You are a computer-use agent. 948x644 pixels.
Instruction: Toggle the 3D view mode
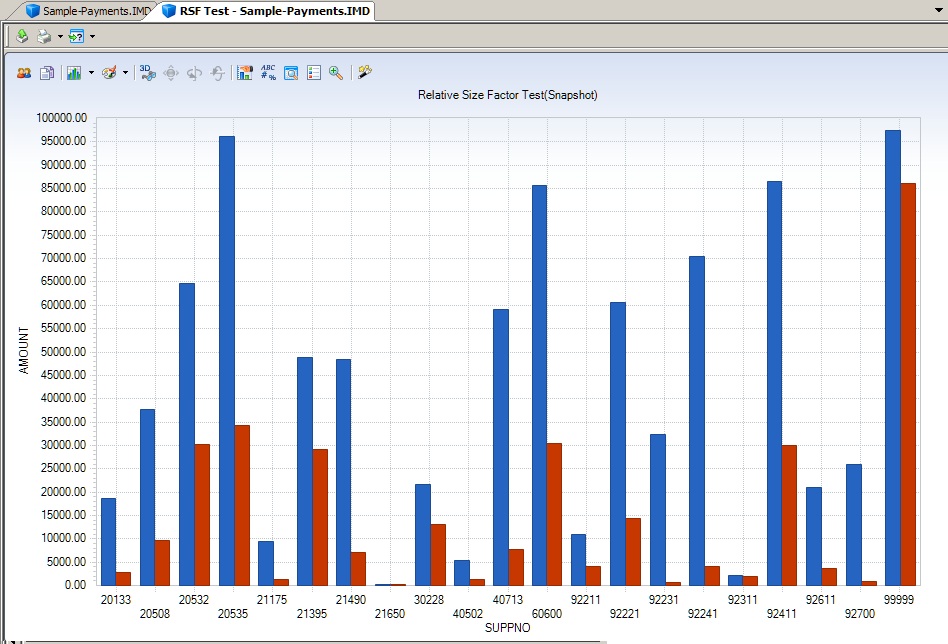147,73
